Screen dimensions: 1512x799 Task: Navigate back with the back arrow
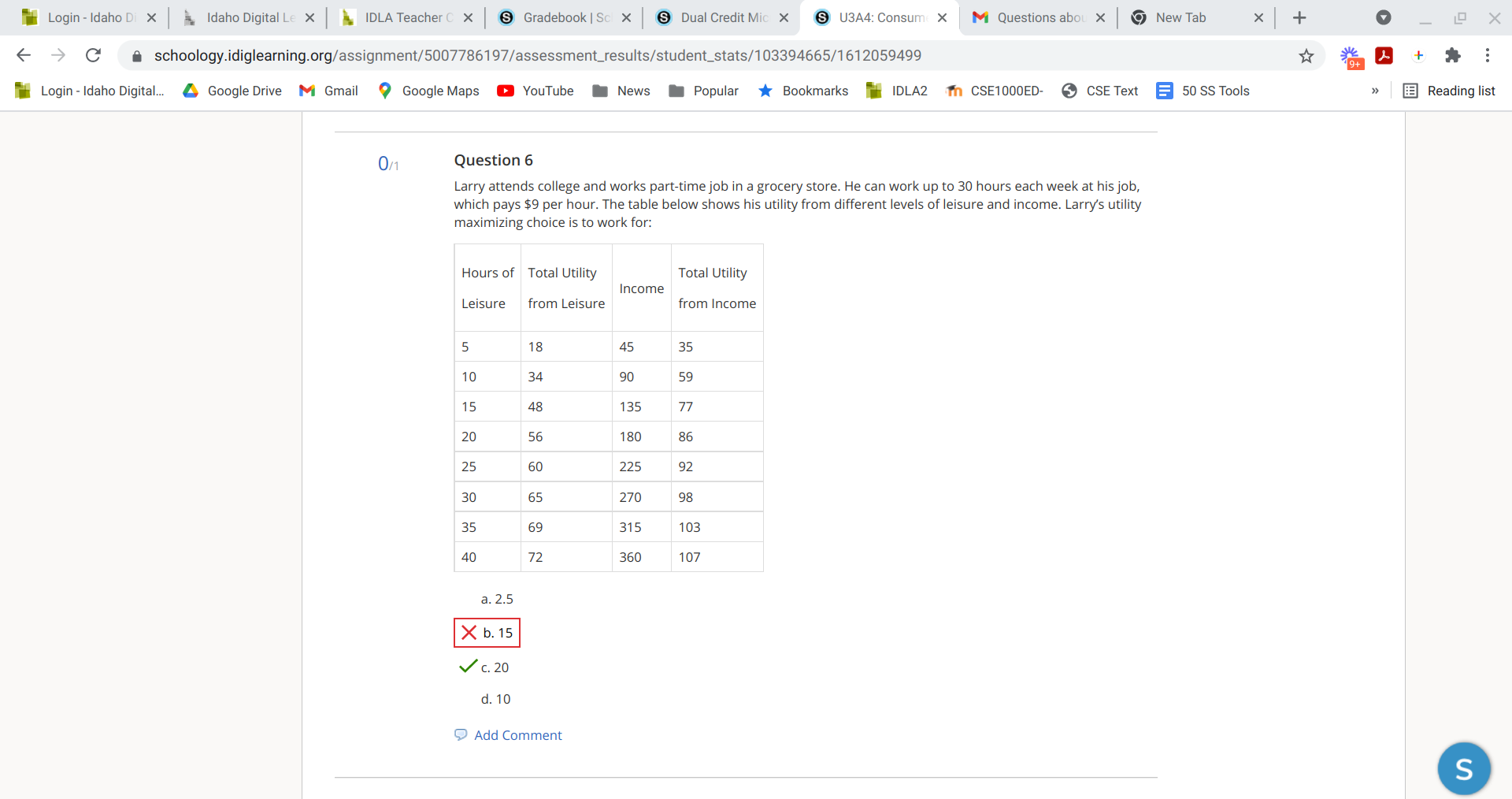click(x=24, y=55)
